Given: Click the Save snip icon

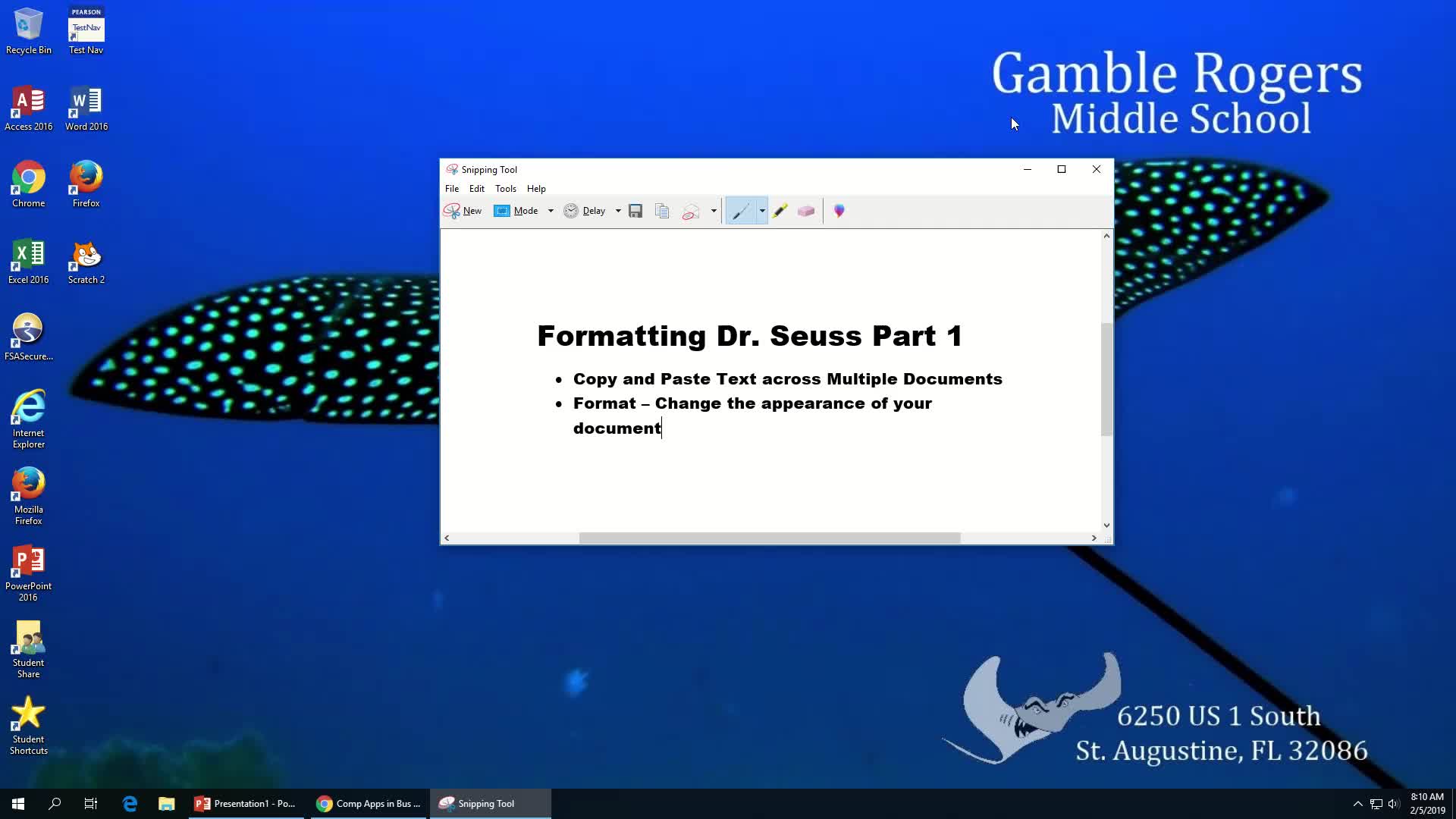Looking at the screenshot, I should click(636, 211).
